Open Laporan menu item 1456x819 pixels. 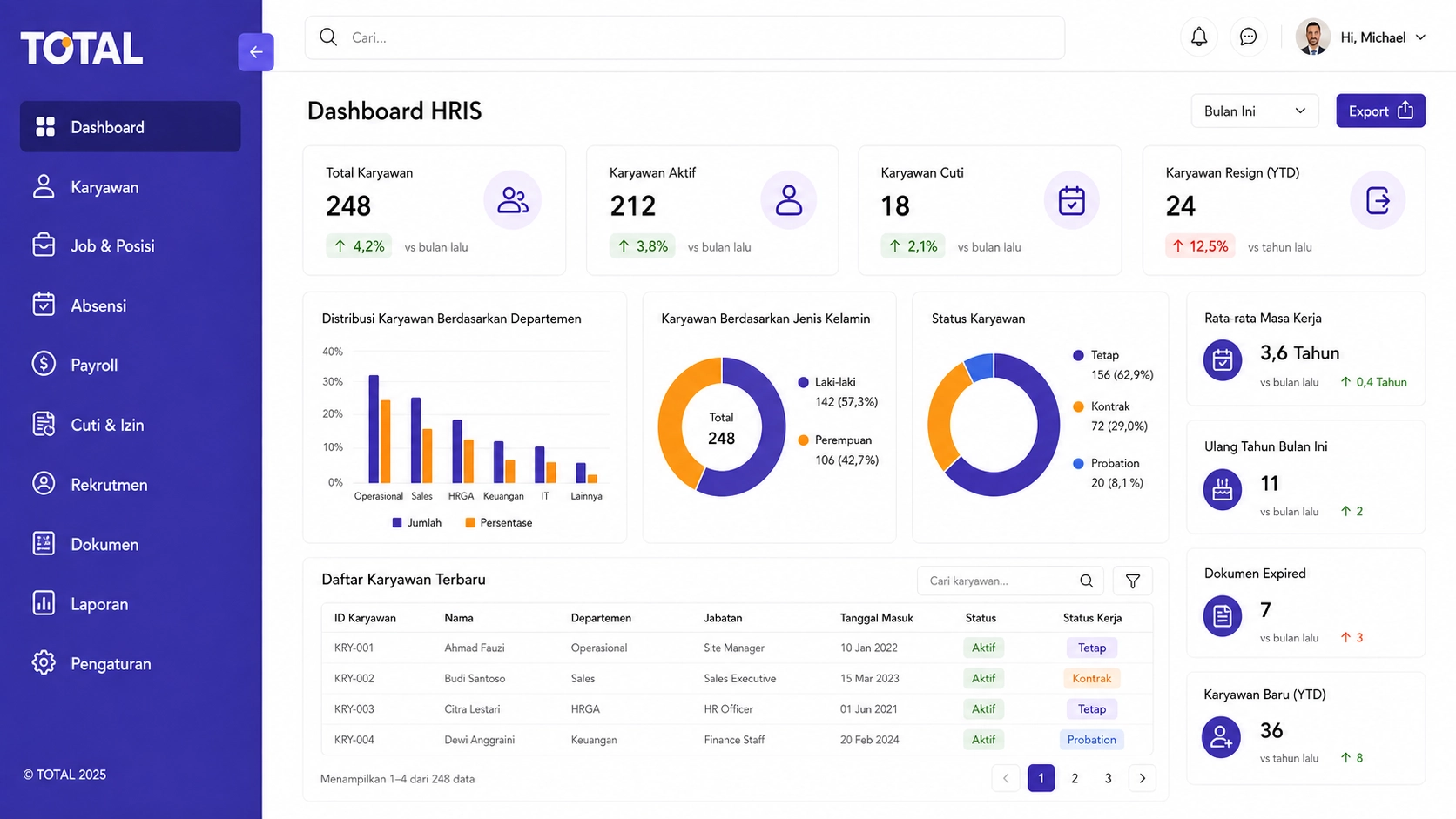(131, 604)
